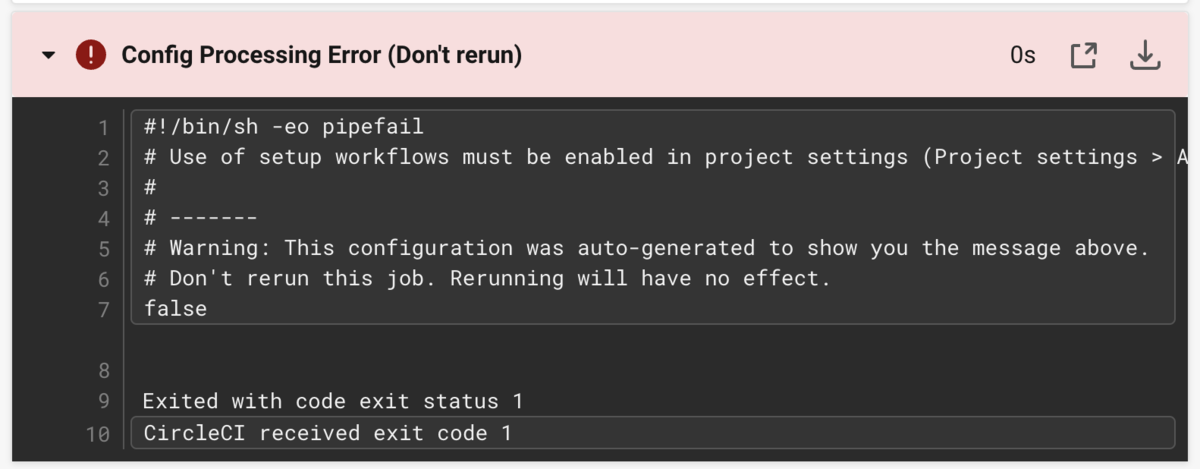Click the red error status icon
The image size is (1200, 469).
point(90,55)
